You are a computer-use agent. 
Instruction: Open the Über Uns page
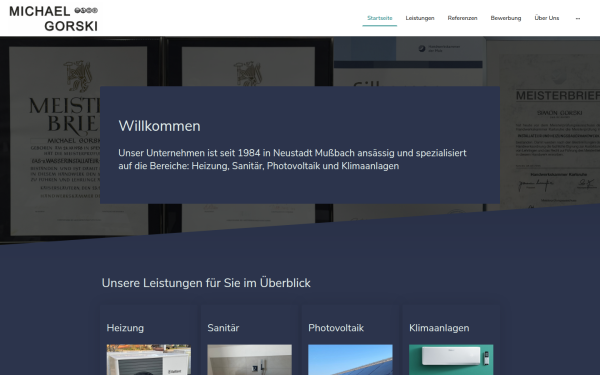(546, 18)
